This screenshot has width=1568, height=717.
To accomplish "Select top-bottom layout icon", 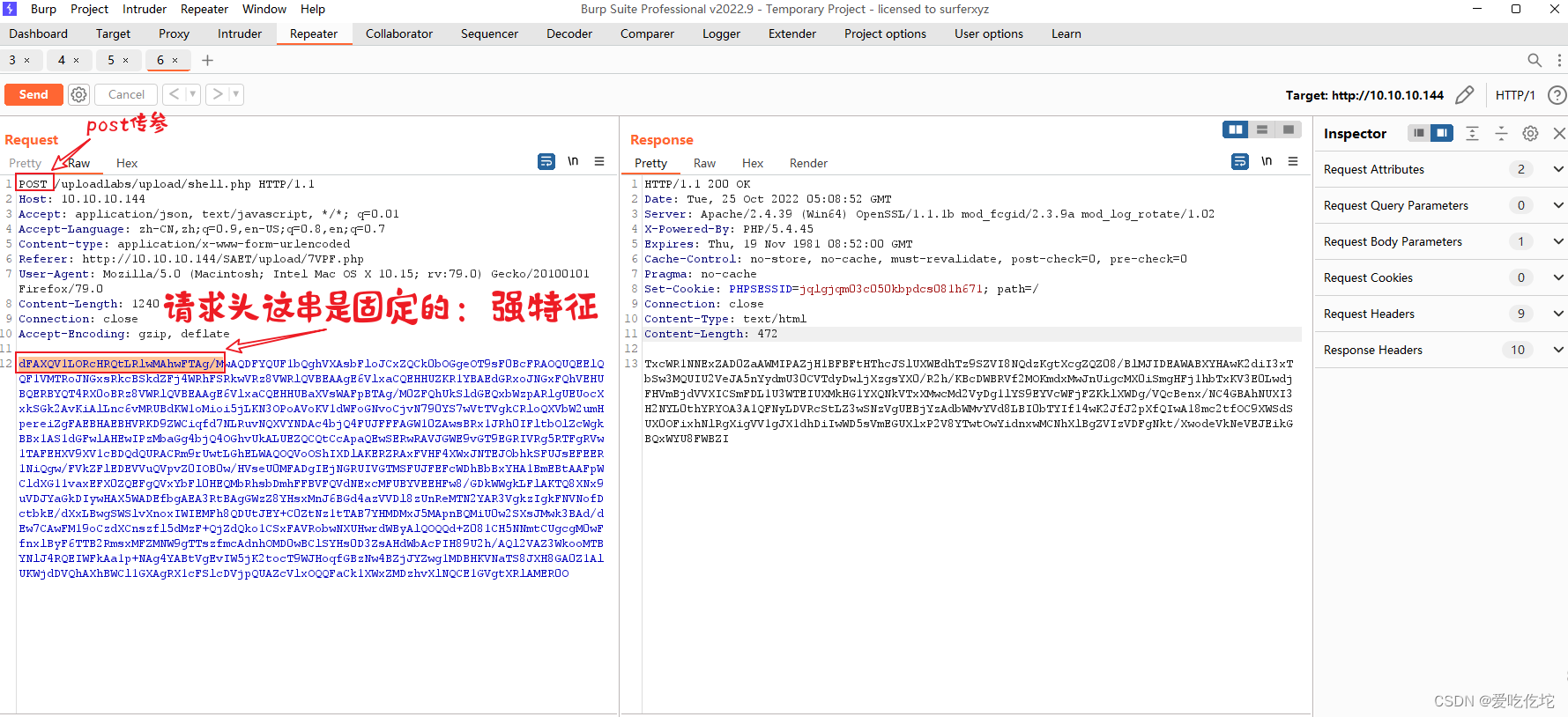I will coord(1262,129).
